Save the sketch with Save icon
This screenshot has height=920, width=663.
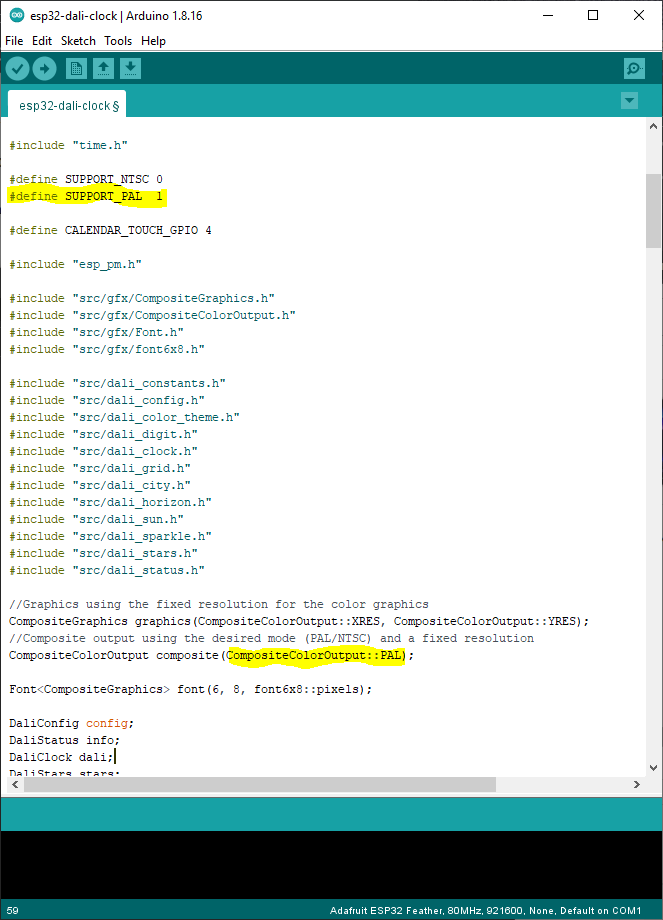coord(130,69)
